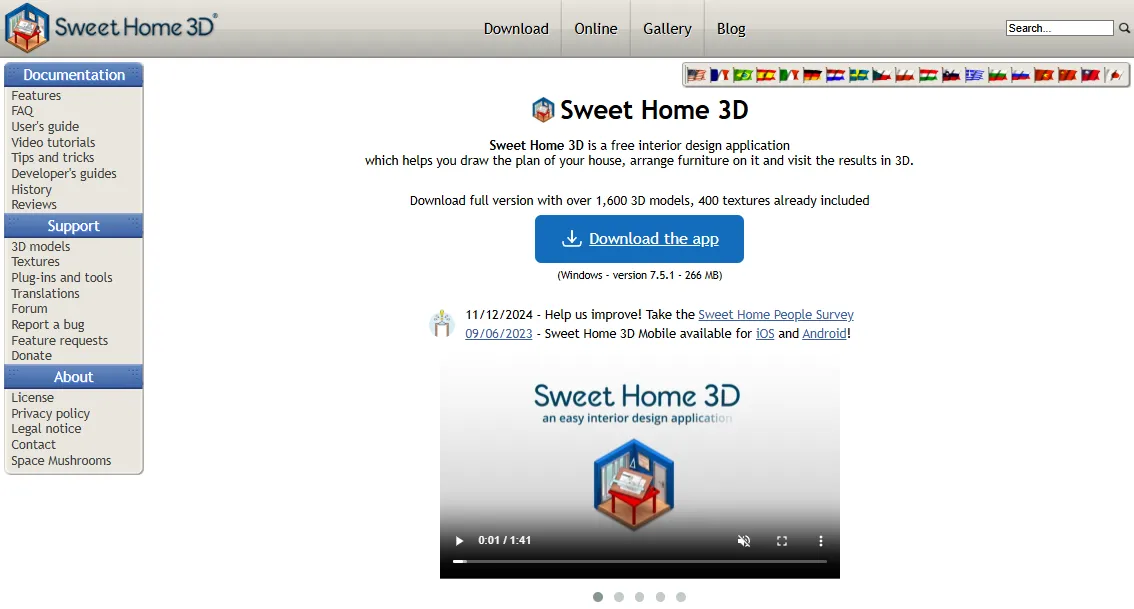
Task: Click the Japanese flag icon
Action: (x=1114, y=74)
